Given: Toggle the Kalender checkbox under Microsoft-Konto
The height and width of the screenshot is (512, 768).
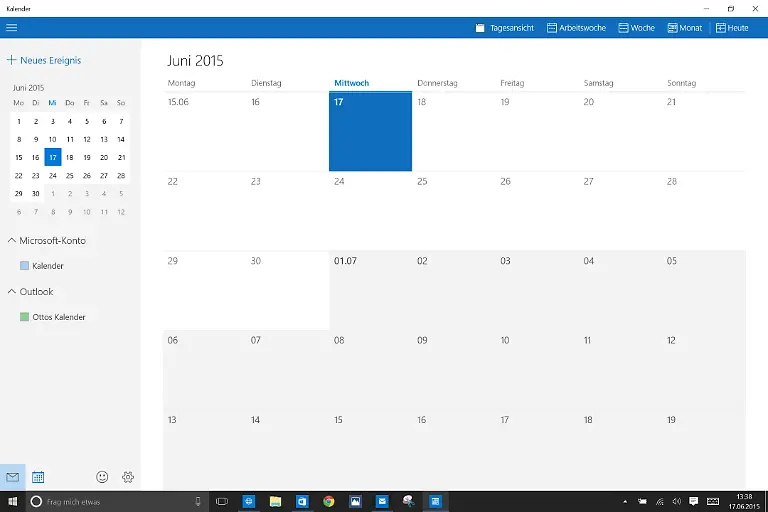Looking at the screenshot, I should (x=25, y=266).
